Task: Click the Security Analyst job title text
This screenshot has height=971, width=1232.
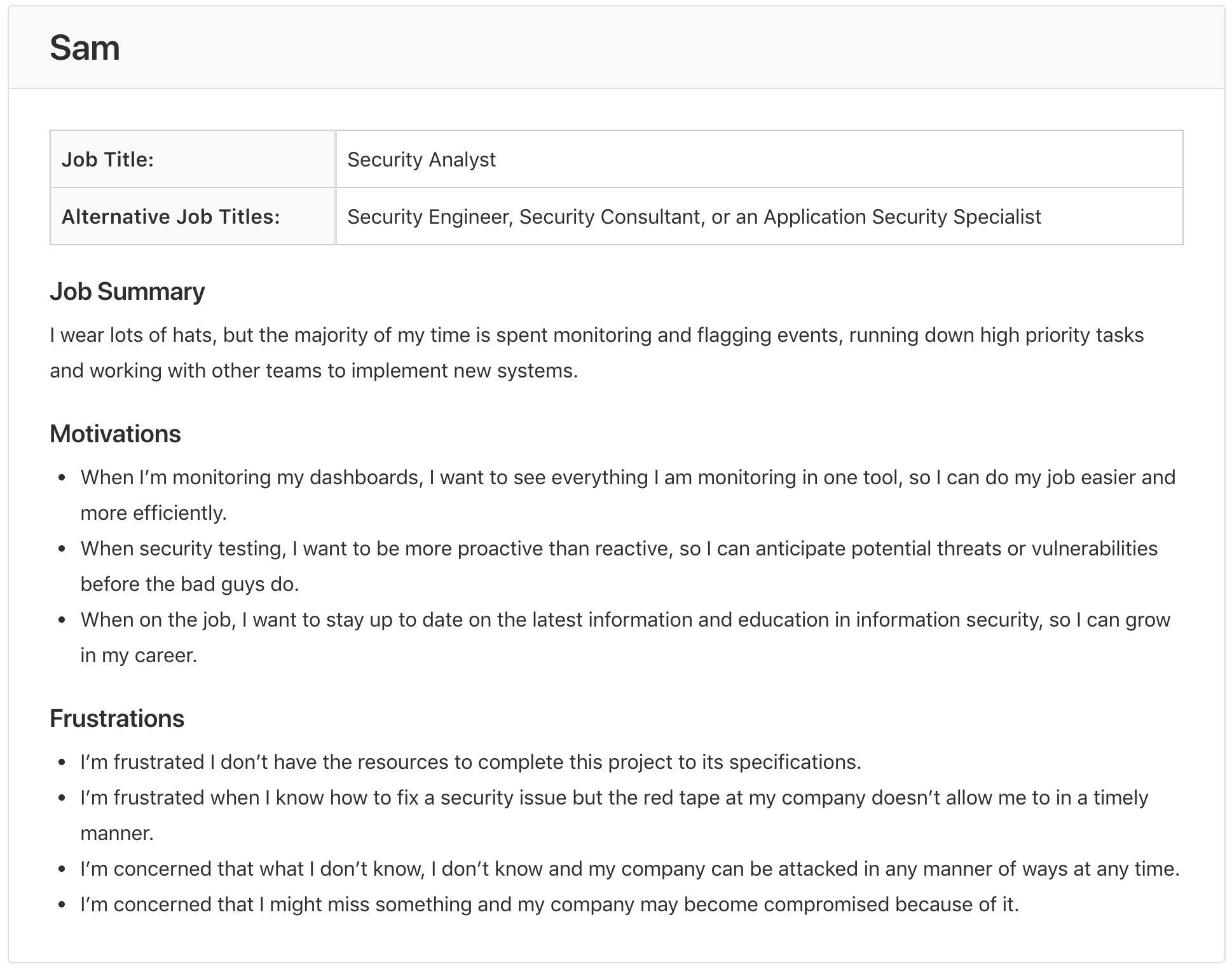Action: (421, 160)
